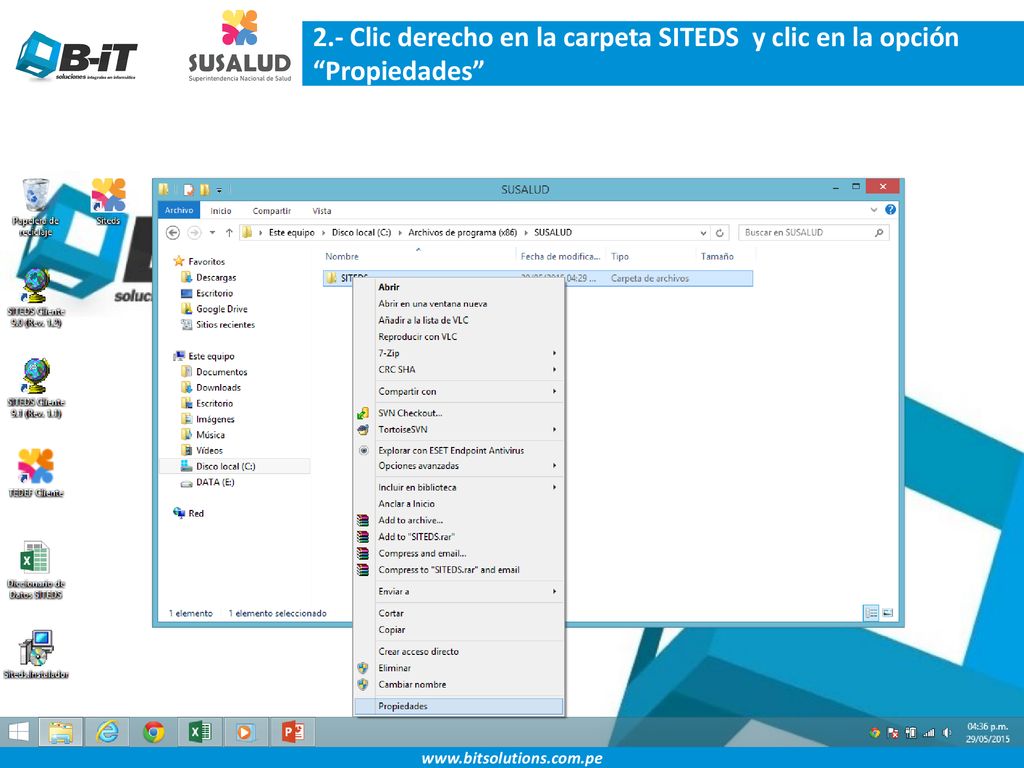Go up one folder level arrow
1024x768 pixels.
click(x=229, y=232)
